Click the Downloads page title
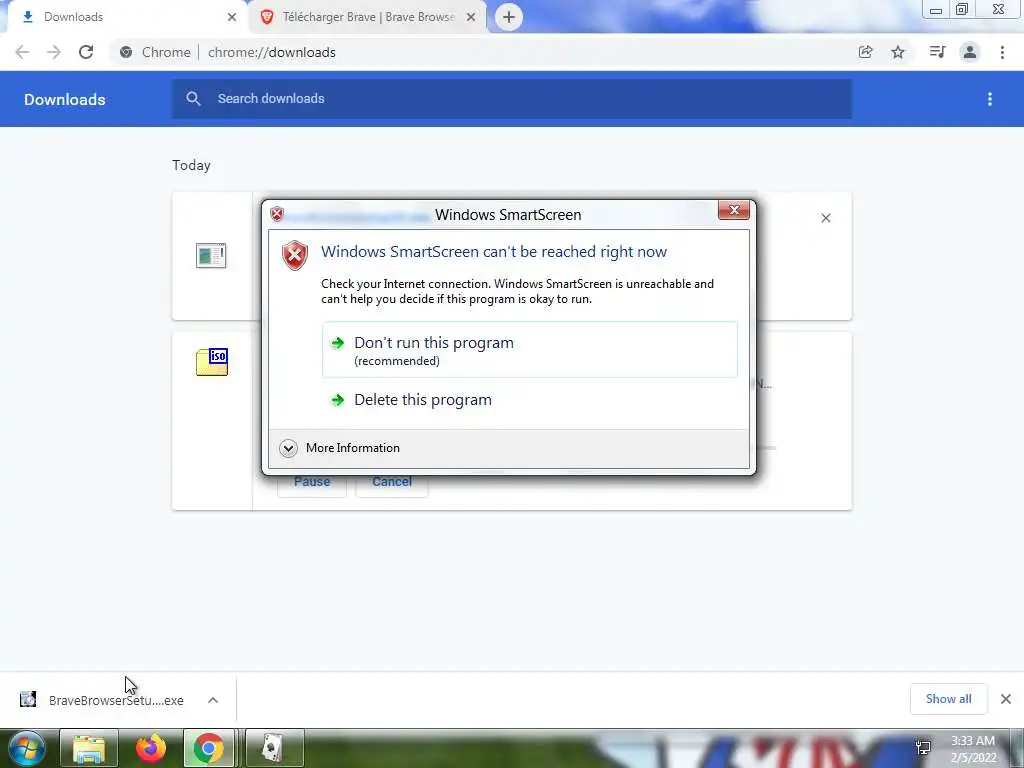 coord(65,99)
